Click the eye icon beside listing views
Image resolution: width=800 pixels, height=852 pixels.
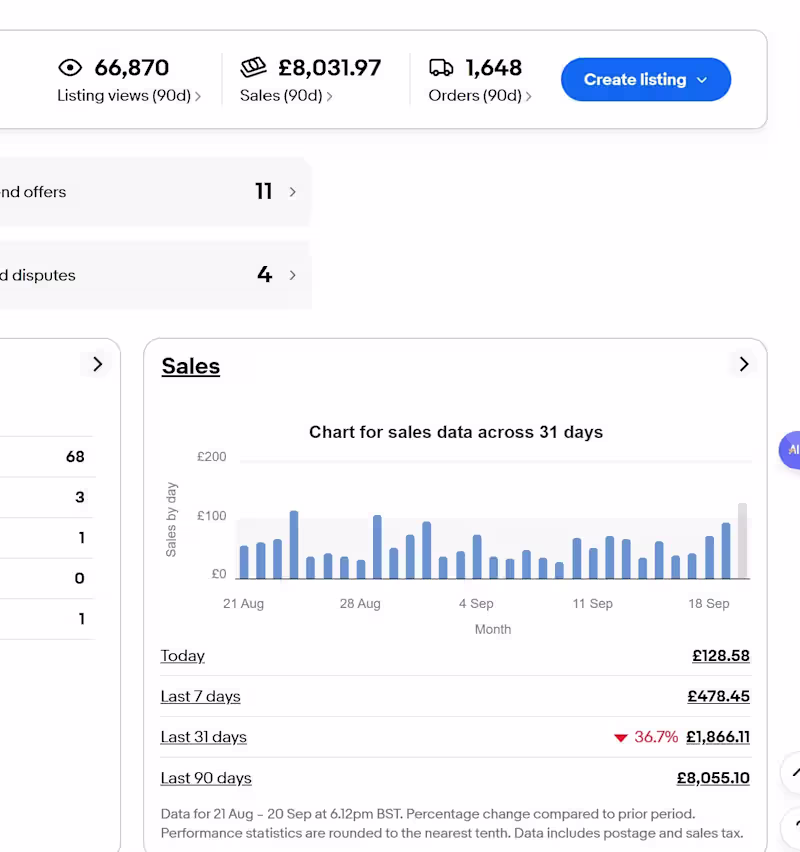70,68
